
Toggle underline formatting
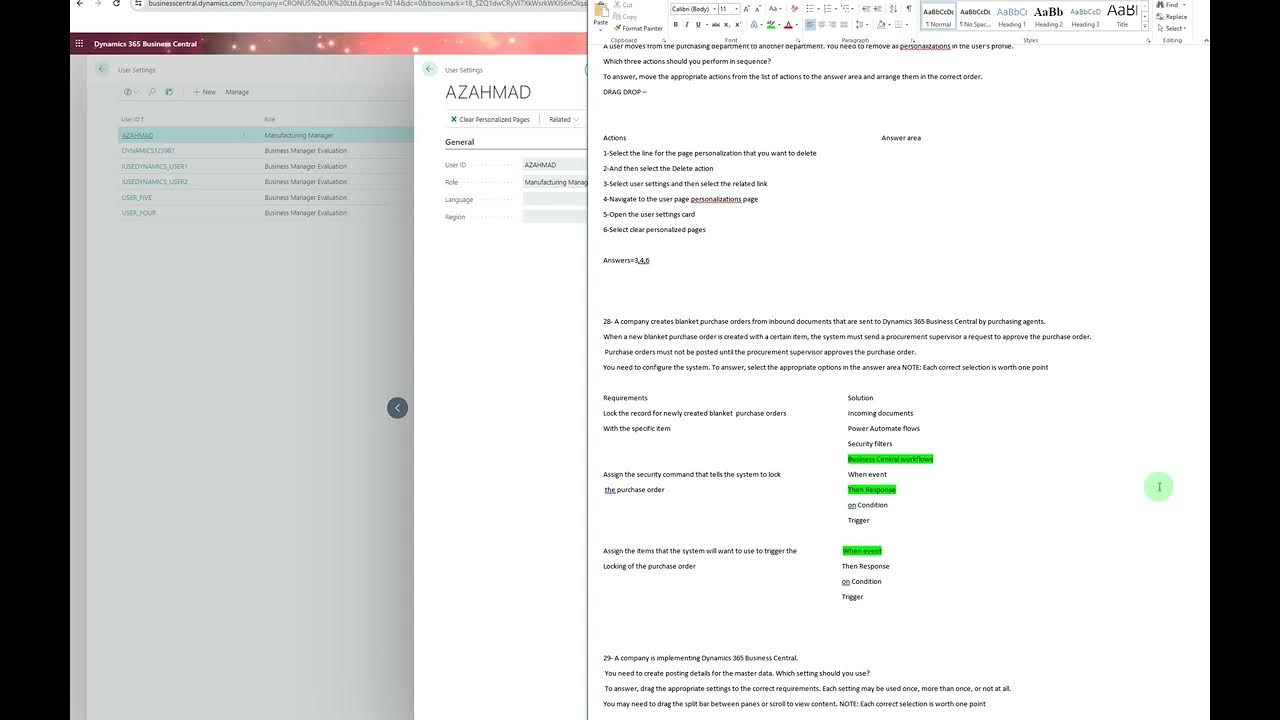(698, 25)
